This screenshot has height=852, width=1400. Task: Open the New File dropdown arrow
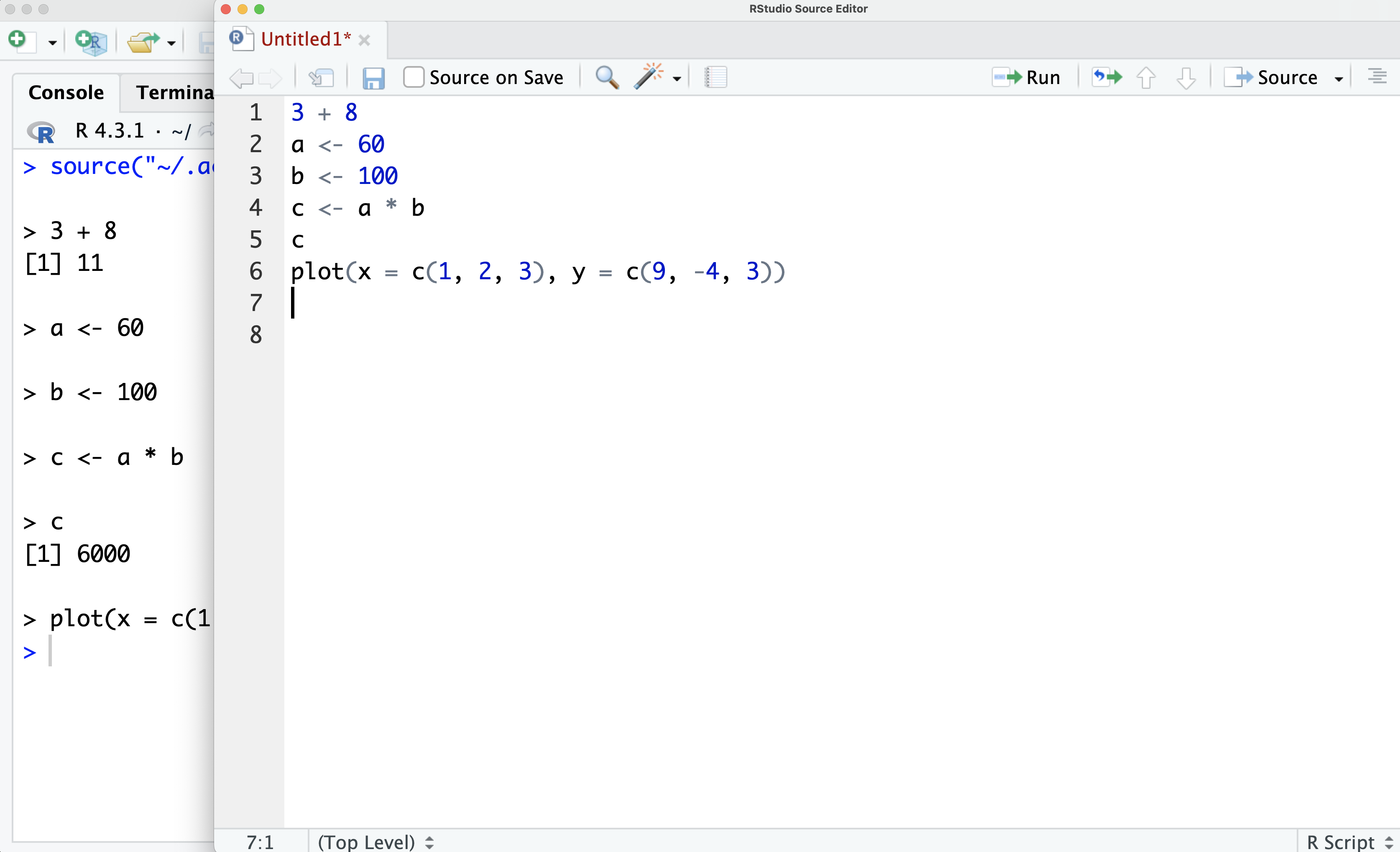pos(52,43)
